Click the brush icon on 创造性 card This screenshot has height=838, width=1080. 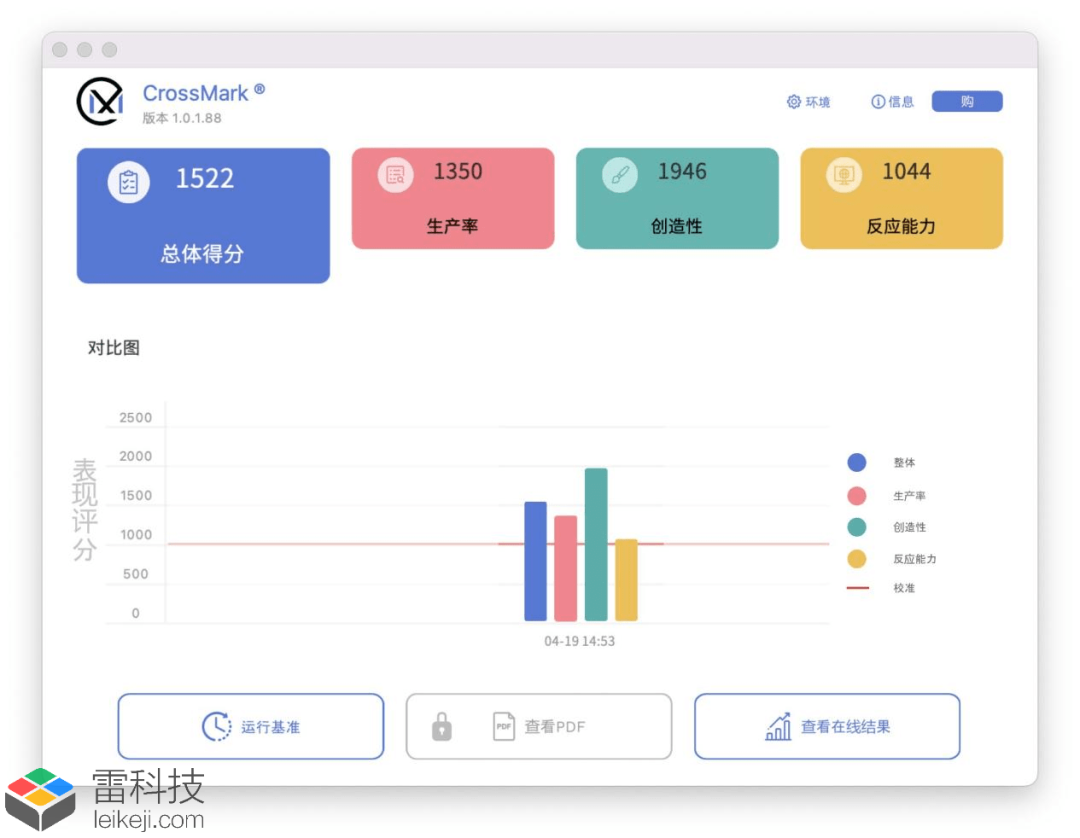(620, 175)
